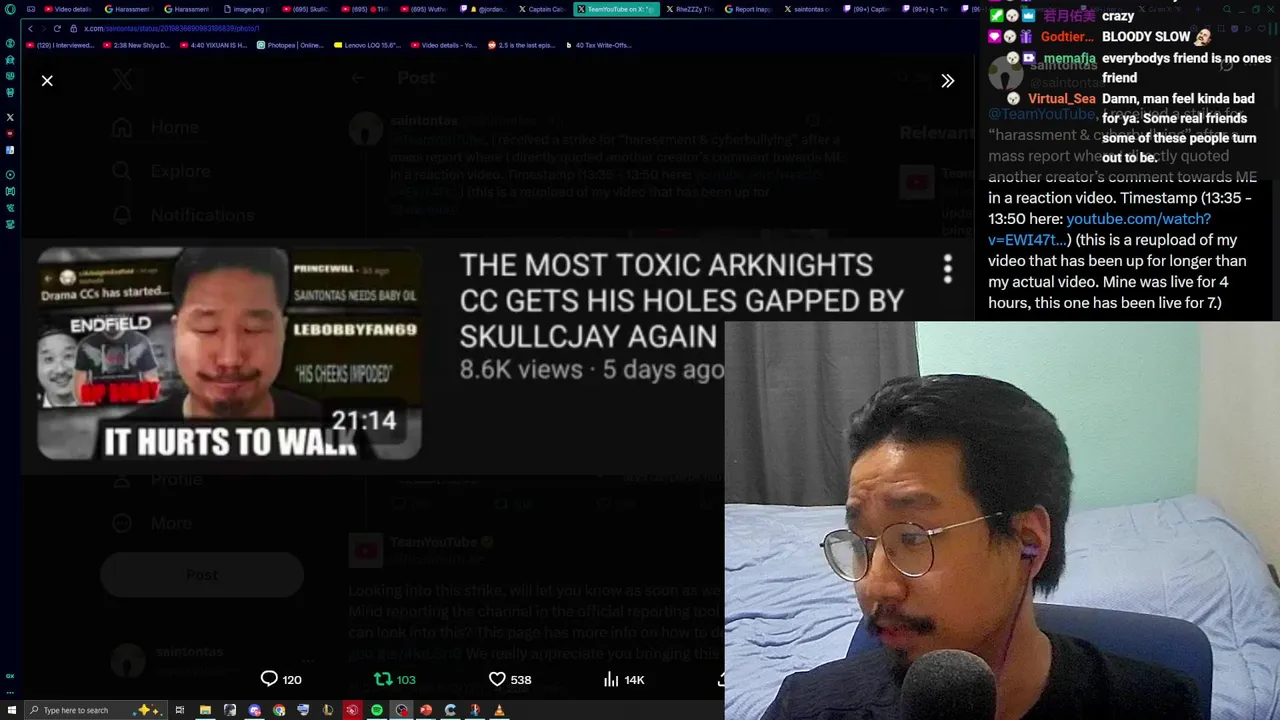Image resolution: width=1280 pixels, height=720 pixels.
Task: Open Spotify from the taskbar
Action: [377, 710]
